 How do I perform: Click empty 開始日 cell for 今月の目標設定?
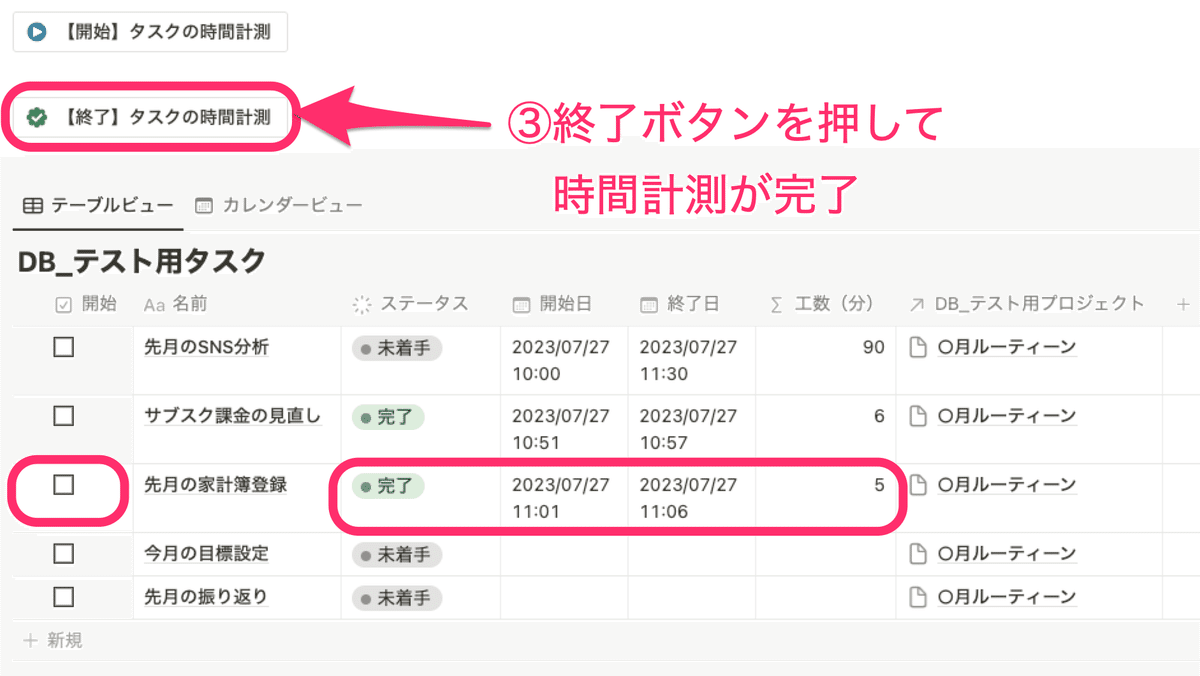click(x=564, y=554)
